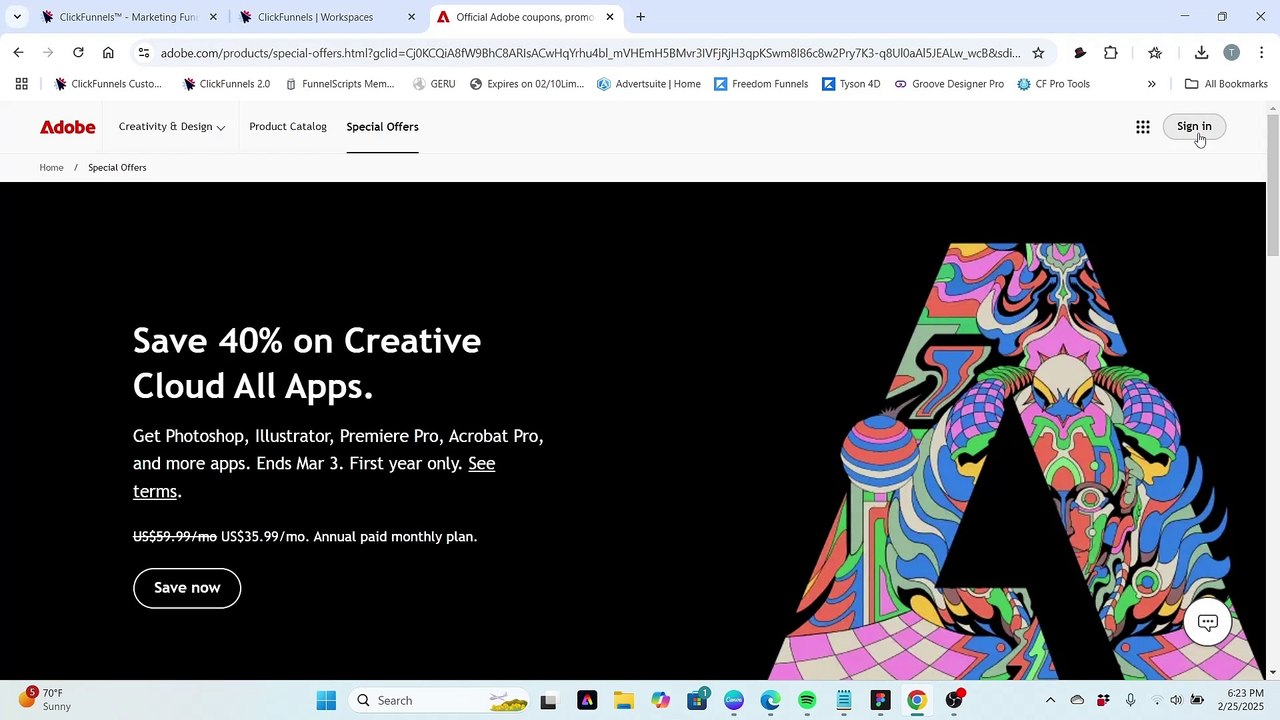
Task: Expand the Creativity & Design menu
Action: 171,127
